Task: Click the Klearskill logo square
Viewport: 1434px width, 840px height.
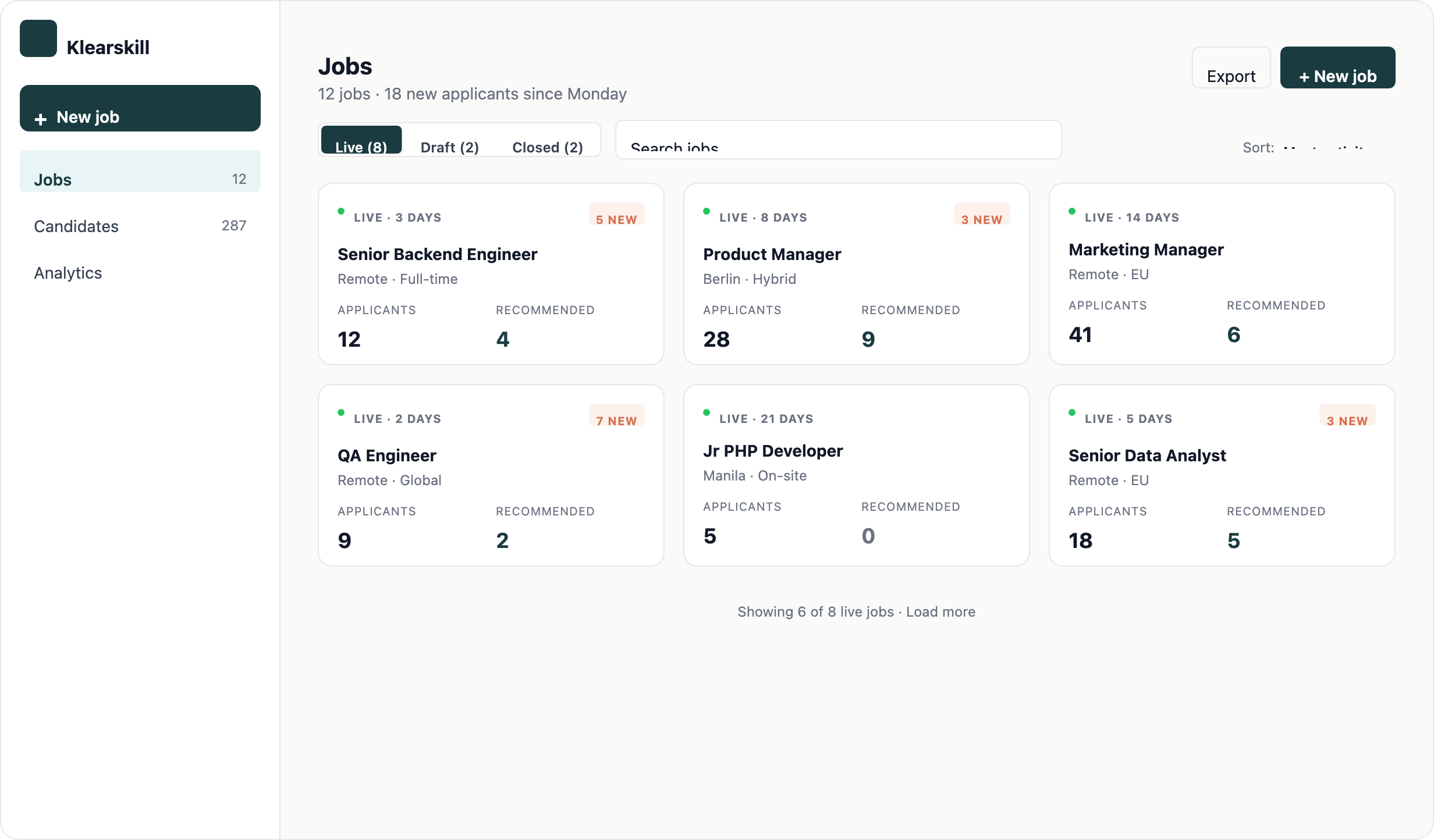Action: (38, 38)
